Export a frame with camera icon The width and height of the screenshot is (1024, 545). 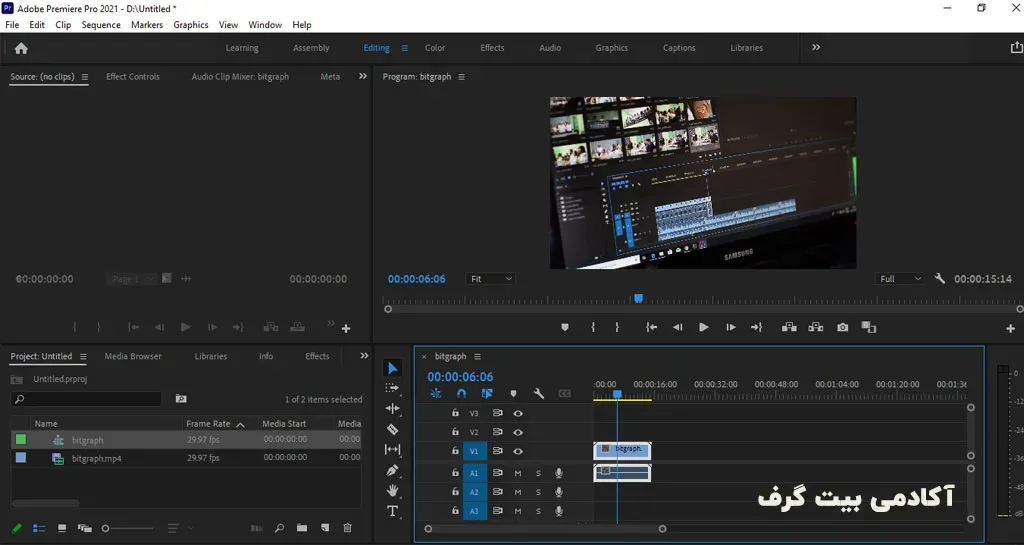(842, 327)
